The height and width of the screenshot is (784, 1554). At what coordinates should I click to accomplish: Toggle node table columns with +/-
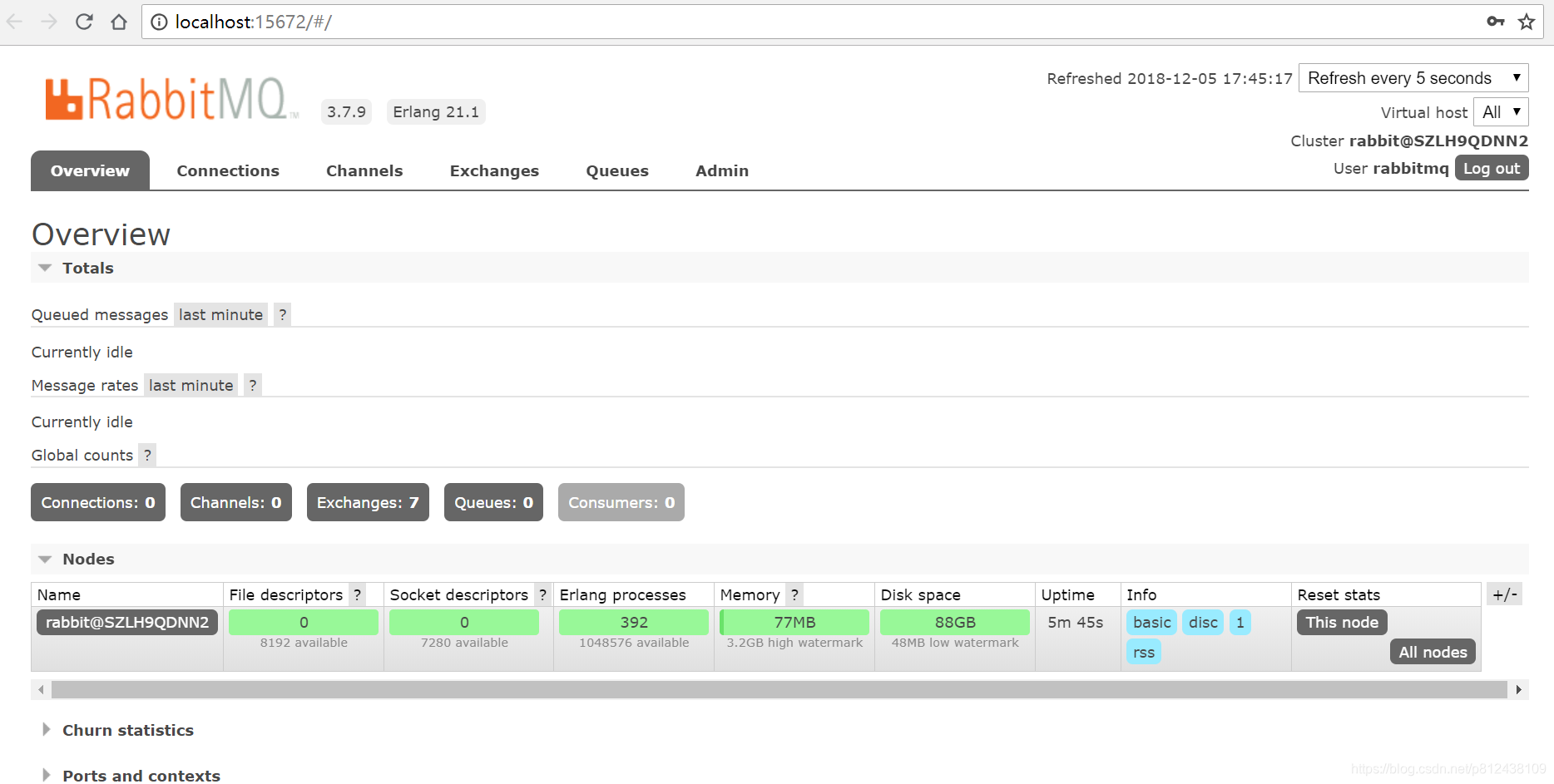(x=1505, y=594)
